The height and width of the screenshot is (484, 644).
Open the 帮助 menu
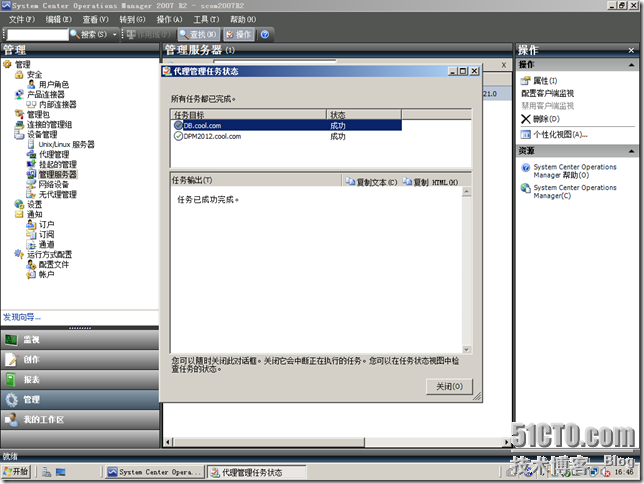point(243,19)
